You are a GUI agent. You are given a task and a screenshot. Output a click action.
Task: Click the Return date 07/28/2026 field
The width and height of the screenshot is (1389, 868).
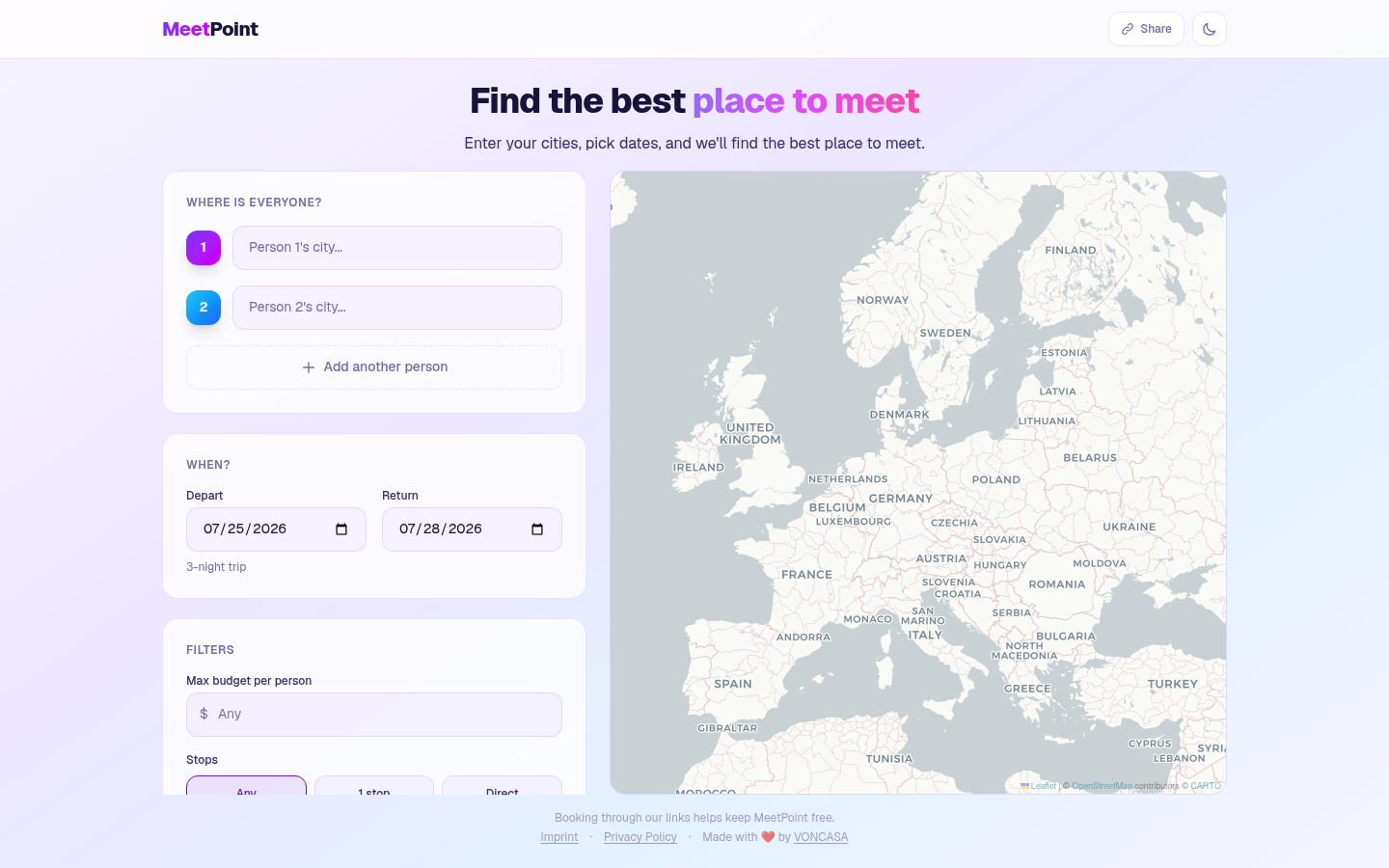[472, 529]
